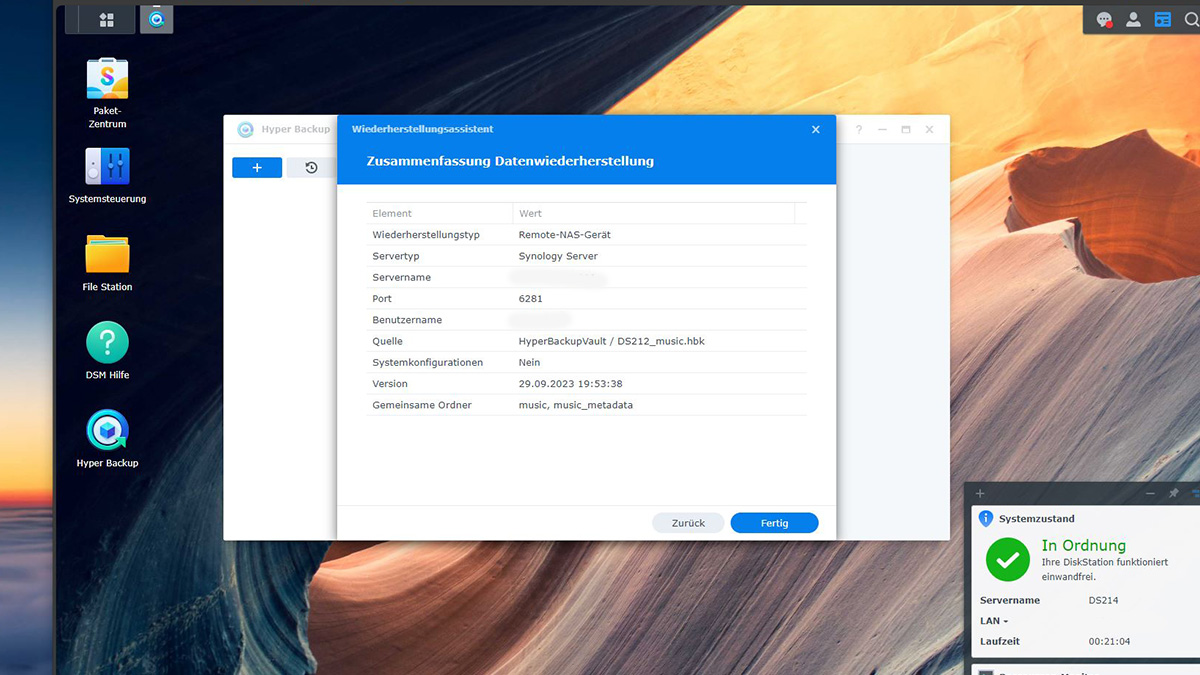This screenshot has width=1200, height=675.
Task: Click the Systemzustand info icon
Action: pos(986,519)
